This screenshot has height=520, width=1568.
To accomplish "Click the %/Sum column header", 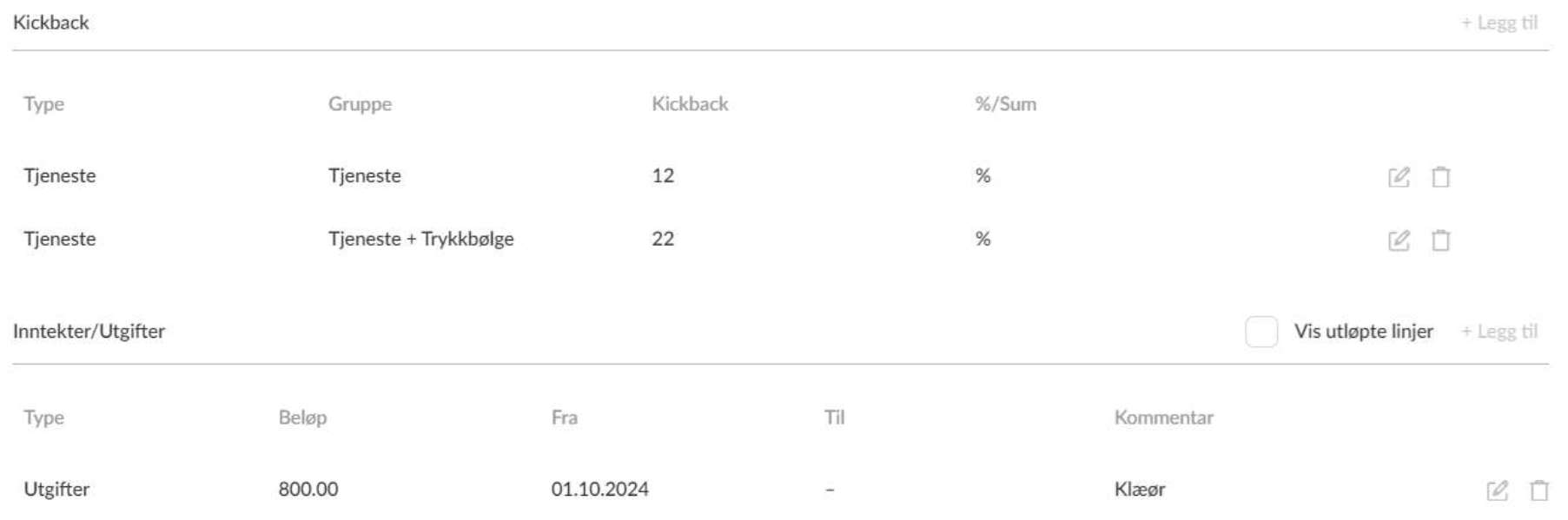I will point(1005,104).
